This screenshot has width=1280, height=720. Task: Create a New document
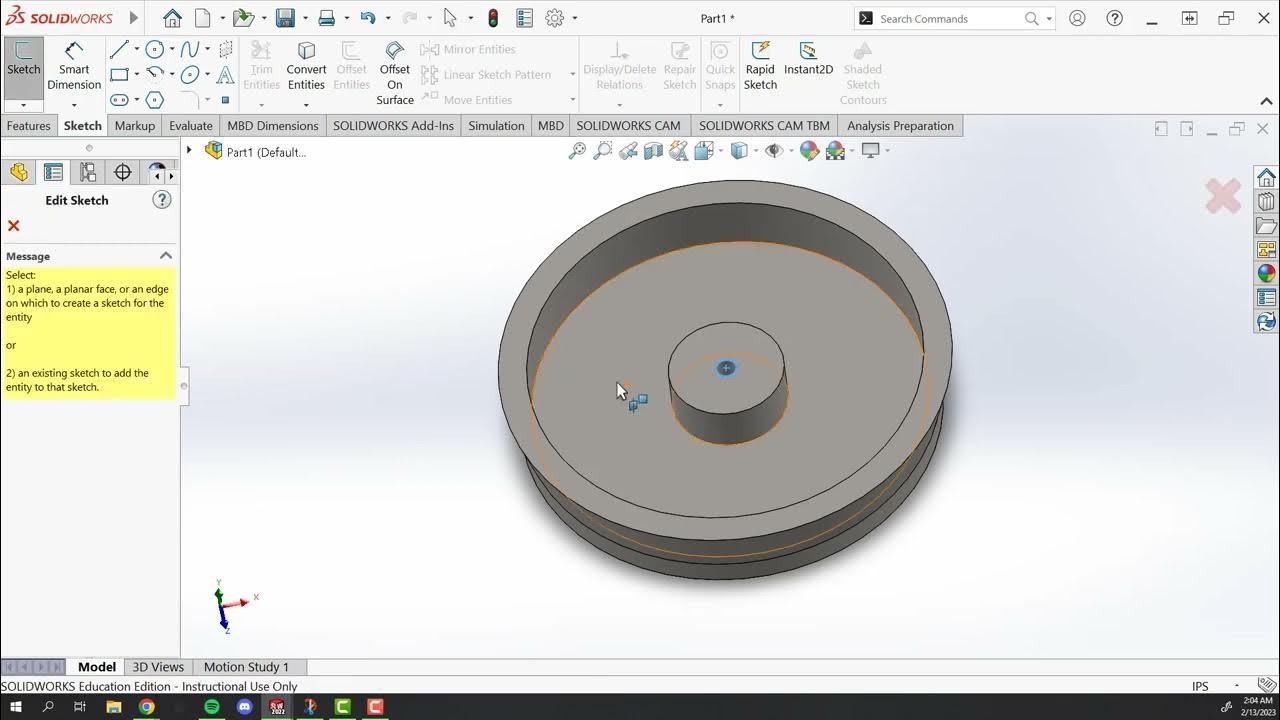click(203, 18)
